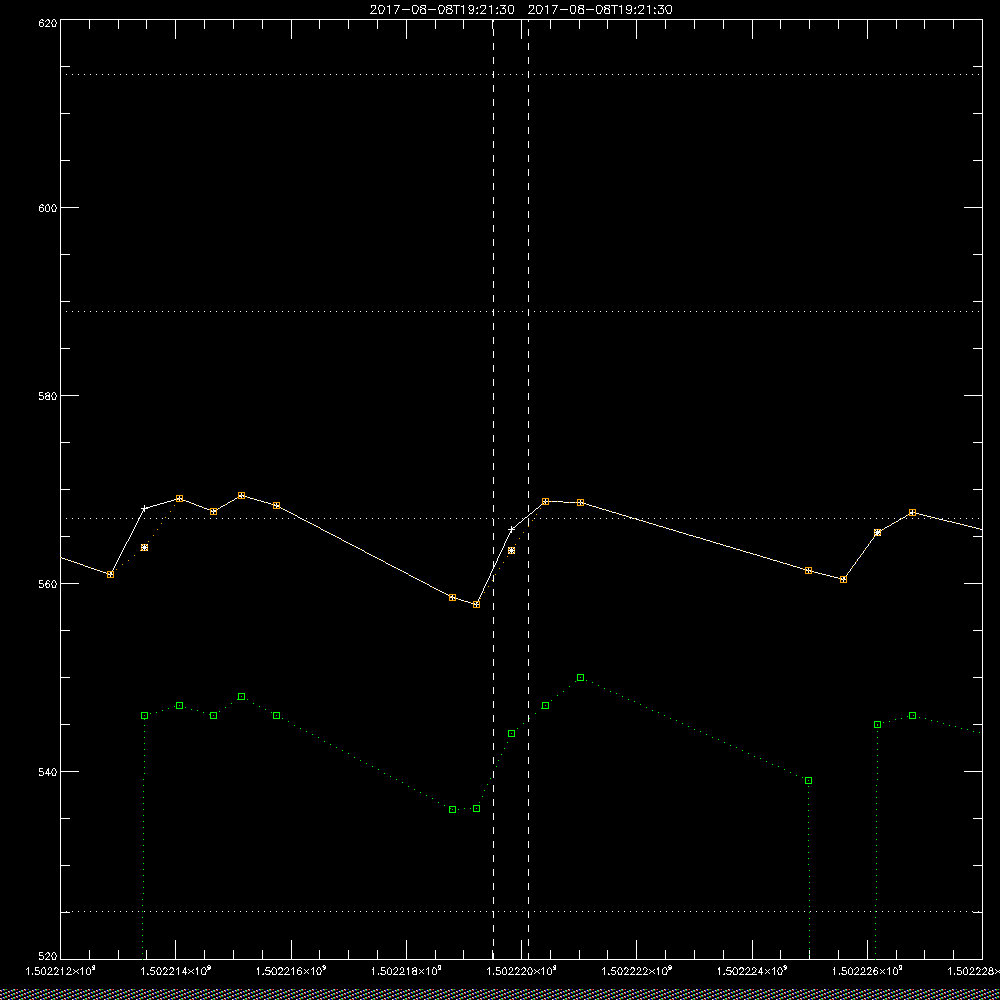Select the highest green square data point near 550
The width and height of the screenshot is (1000, 1000).
pos(580,677)
